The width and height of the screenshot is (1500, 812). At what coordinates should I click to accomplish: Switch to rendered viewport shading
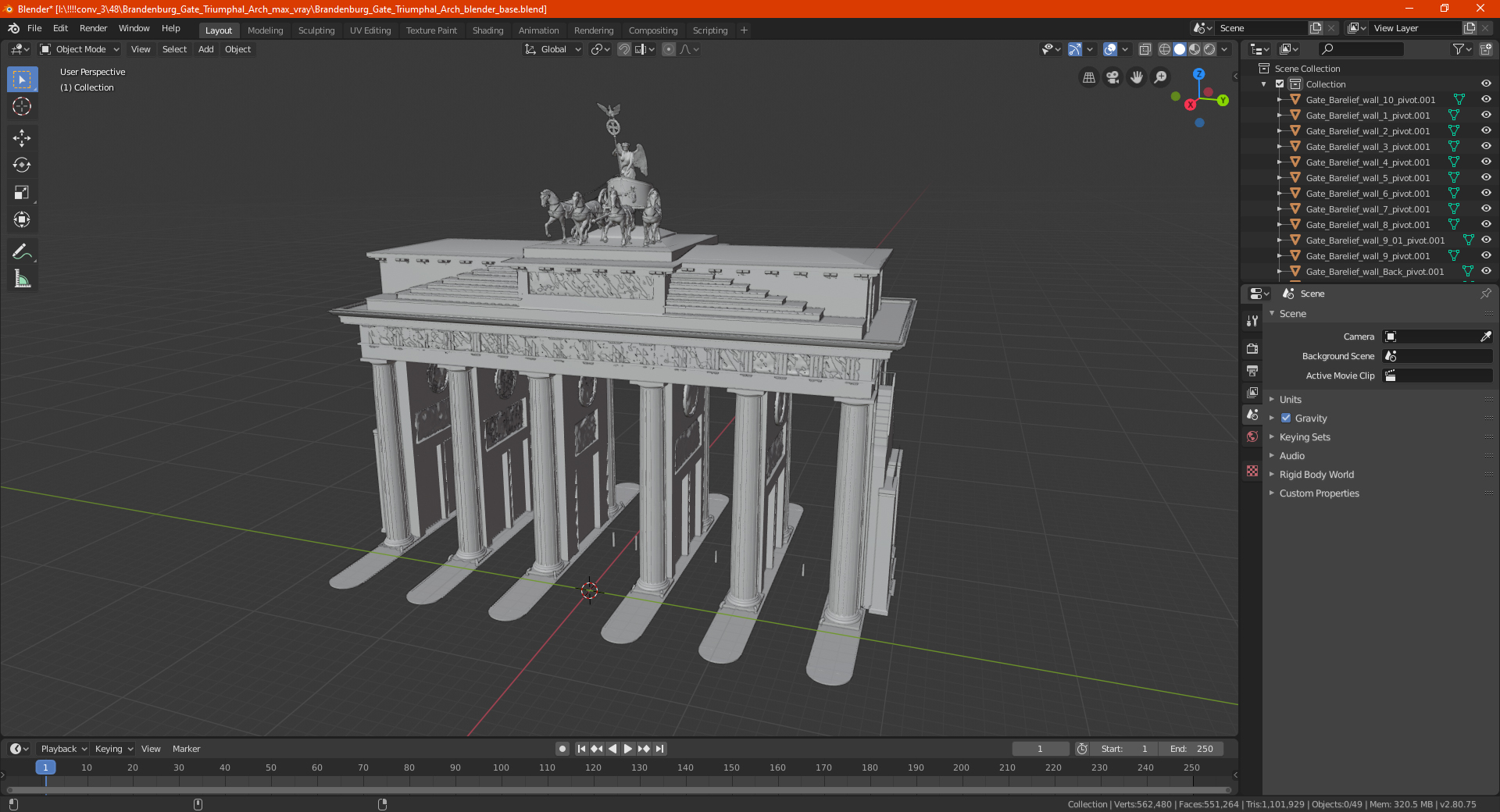point(1209,49)
